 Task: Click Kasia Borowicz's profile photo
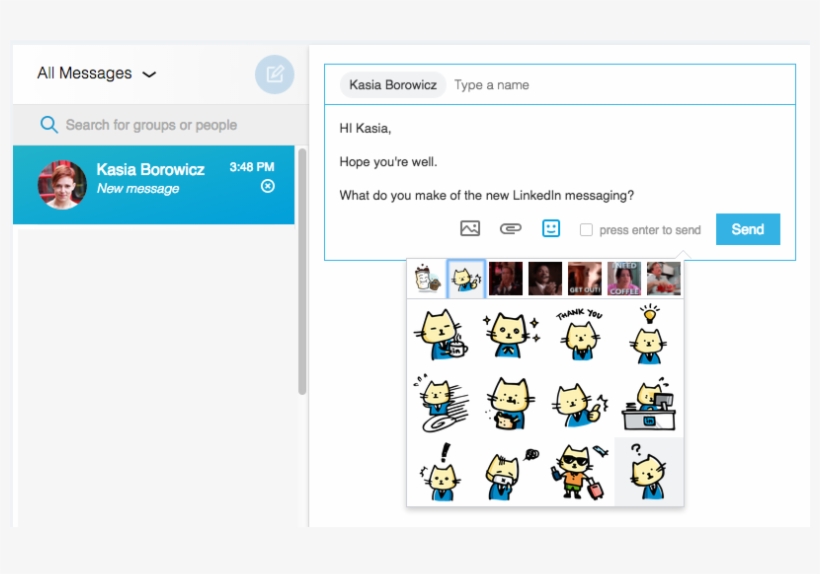pyautogui.click(x=62, y=185)
